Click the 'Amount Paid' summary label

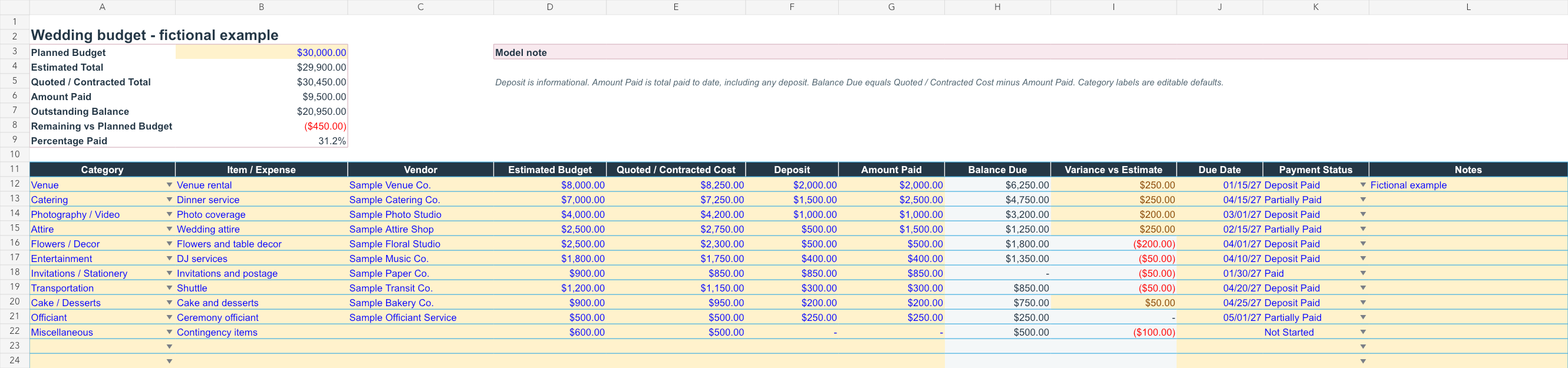[x=61, y=97]
